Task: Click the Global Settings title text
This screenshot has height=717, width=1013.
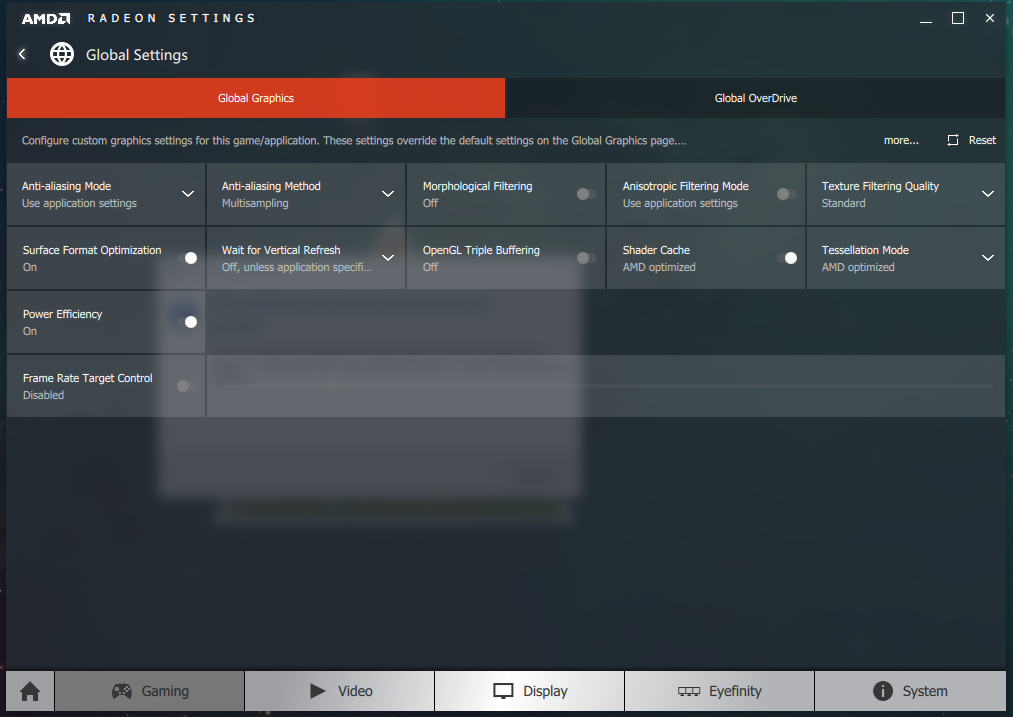Action: (x=137, y=55)
